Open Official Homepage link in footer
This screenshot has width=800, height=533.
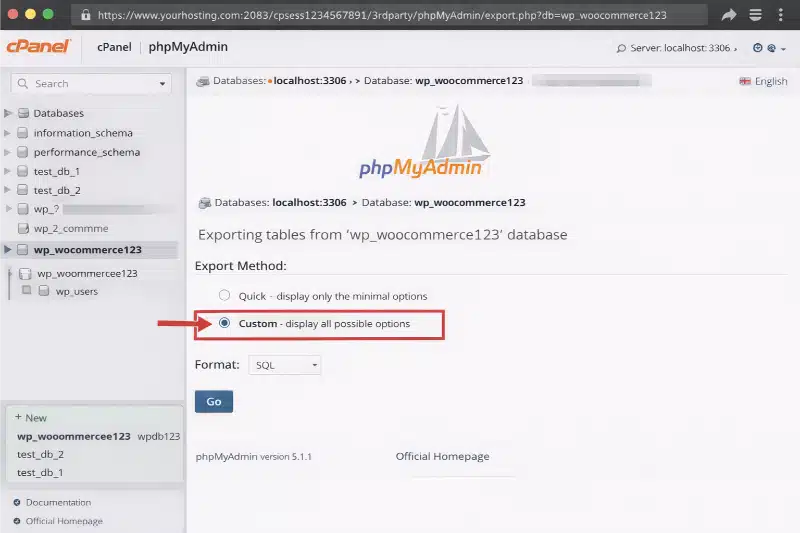[442, 456]
